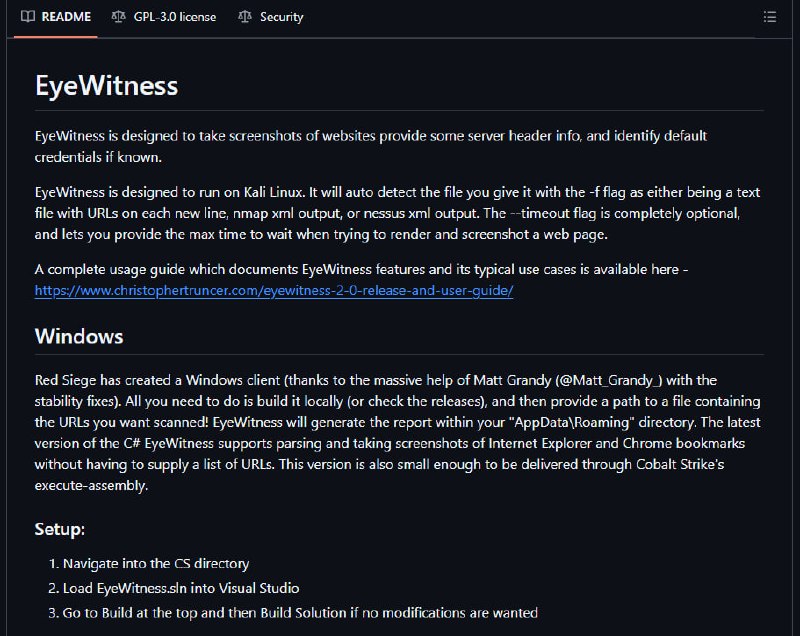Click the Kali Linux text
800x636 pixels.
pos(274,192)
